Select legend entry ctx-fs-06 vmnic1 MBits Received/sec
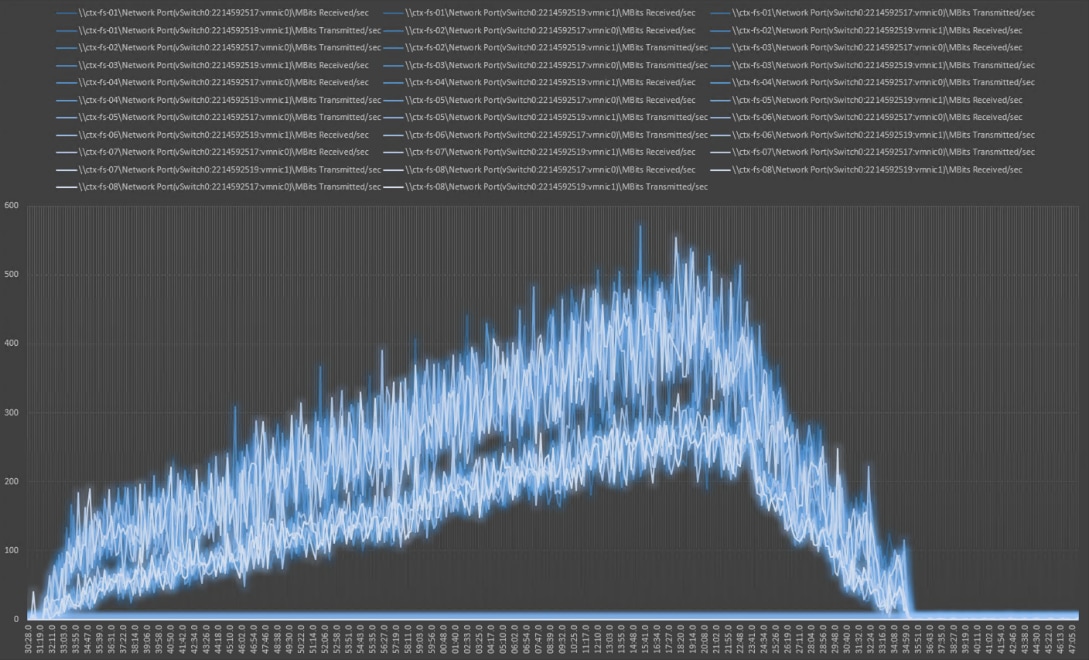The image size is (1089, 660). point(213,135)
